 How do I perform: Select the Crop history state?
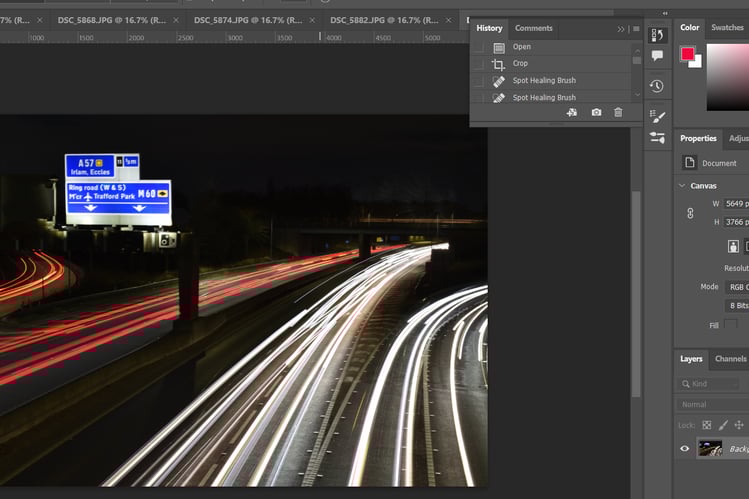pyautogui.click(x=558, y=64)
